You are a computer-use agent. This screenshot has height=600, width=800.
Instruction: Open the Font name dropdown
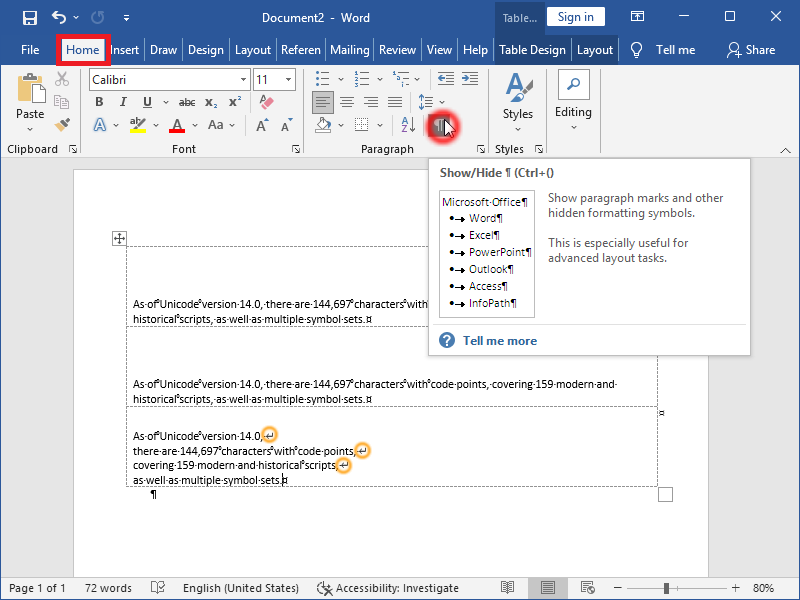[x=243, y=79]
